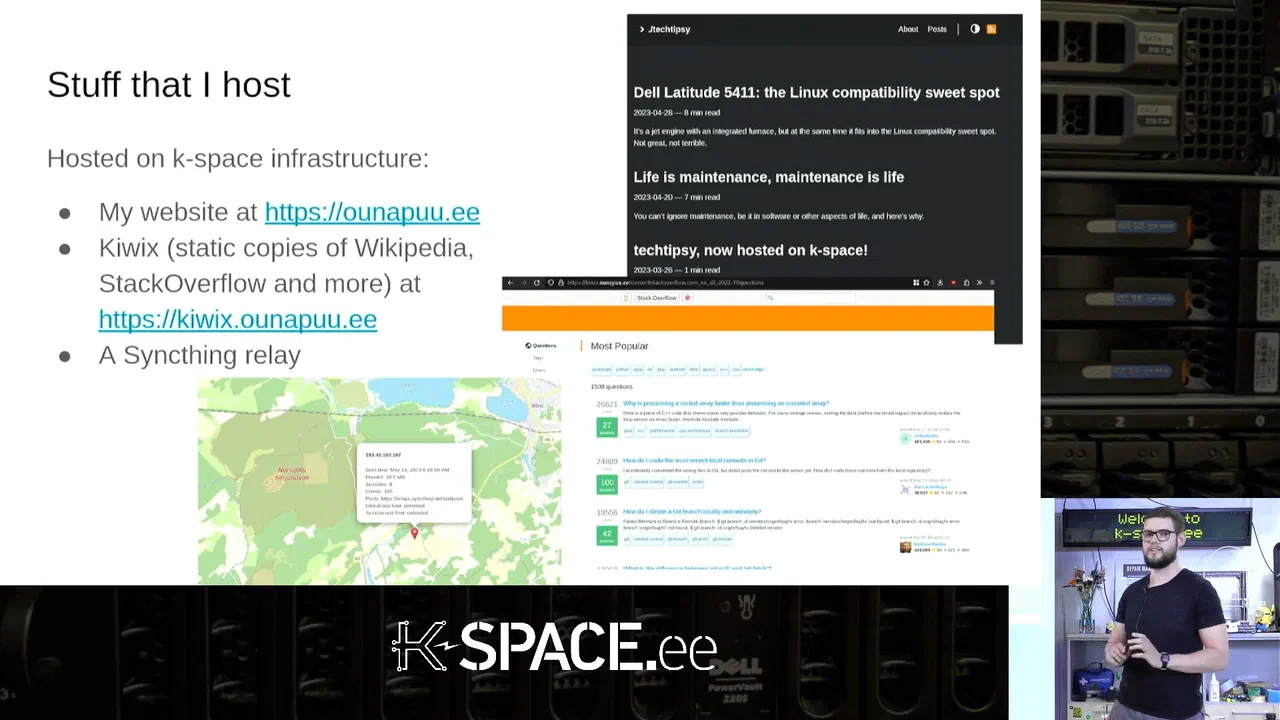This screenshot has width=1280, height=720.
Task: Open the https://ounapuu.ee link
Action: click(x=372, y=212)
